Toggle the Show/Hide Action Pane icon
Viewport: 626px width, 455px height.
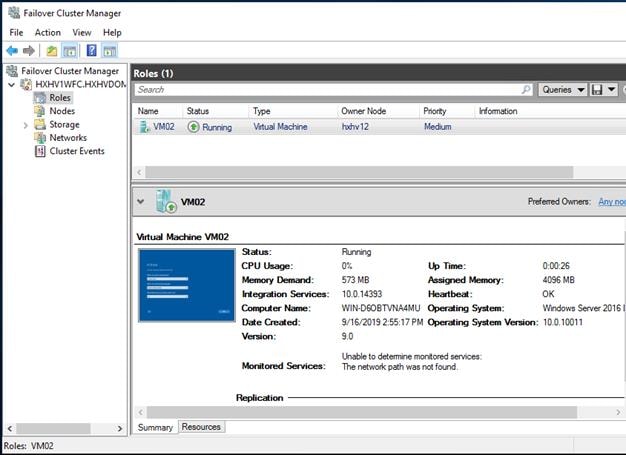(x=109, y=51)
